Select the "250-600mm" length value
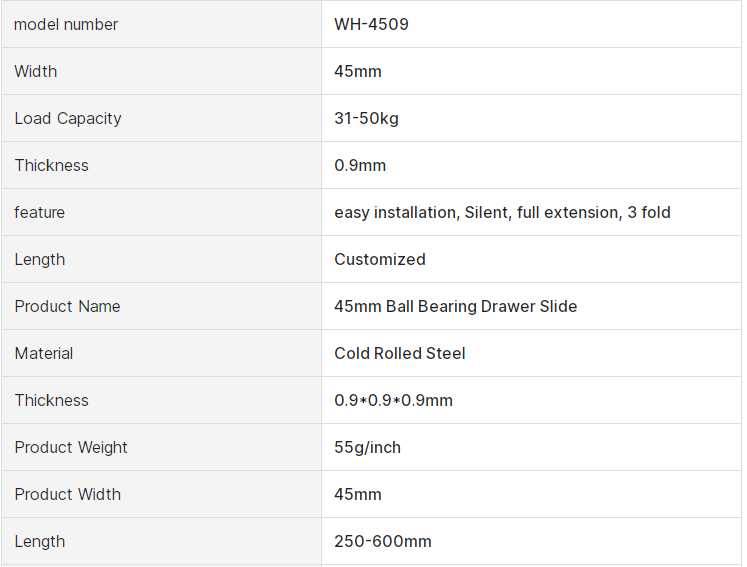The height and width of the screenshot is (567, 747). point(383,541)
